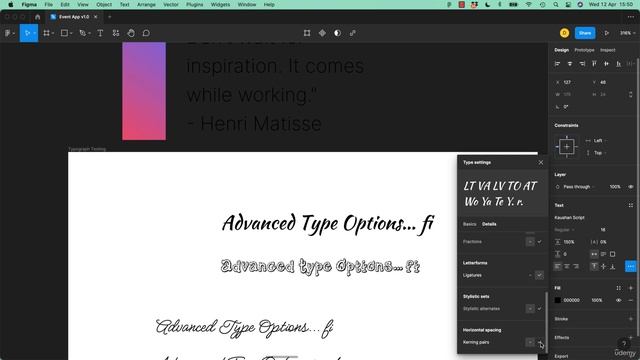This screenshot has width=640, height=360.
Task: Switch to the Prototype tab
Action: [584, 50]
